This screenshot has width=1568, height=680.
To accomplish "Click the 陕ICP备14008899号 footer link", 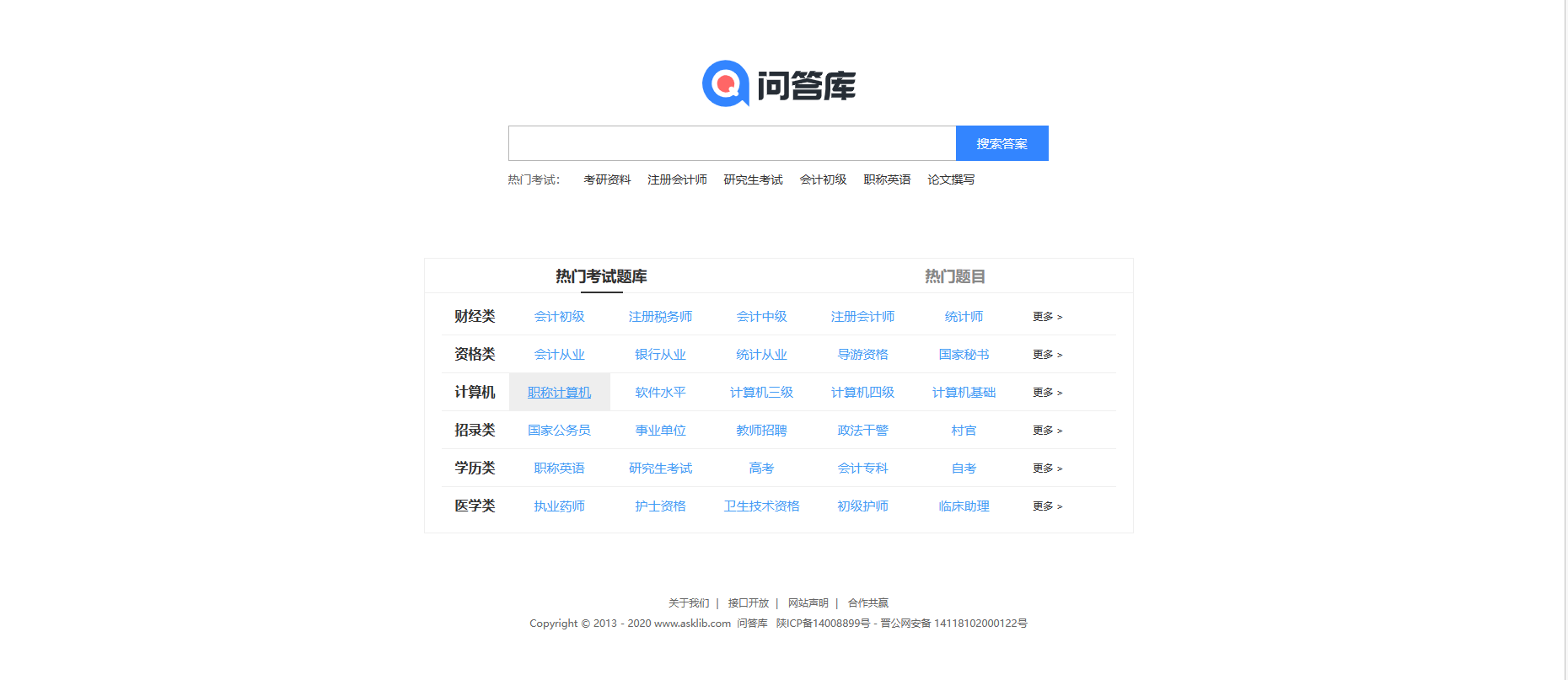I will [823, 624].
